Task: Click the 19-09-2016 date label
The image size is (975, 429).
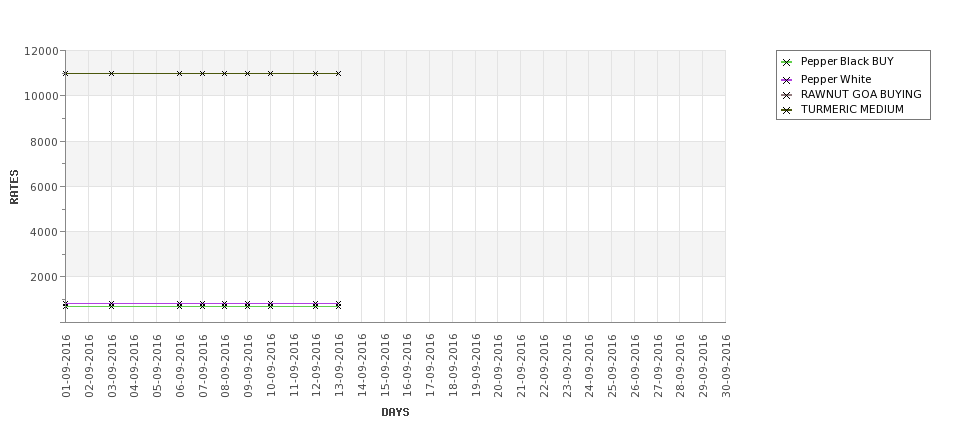Action: (x=476, y=366)
